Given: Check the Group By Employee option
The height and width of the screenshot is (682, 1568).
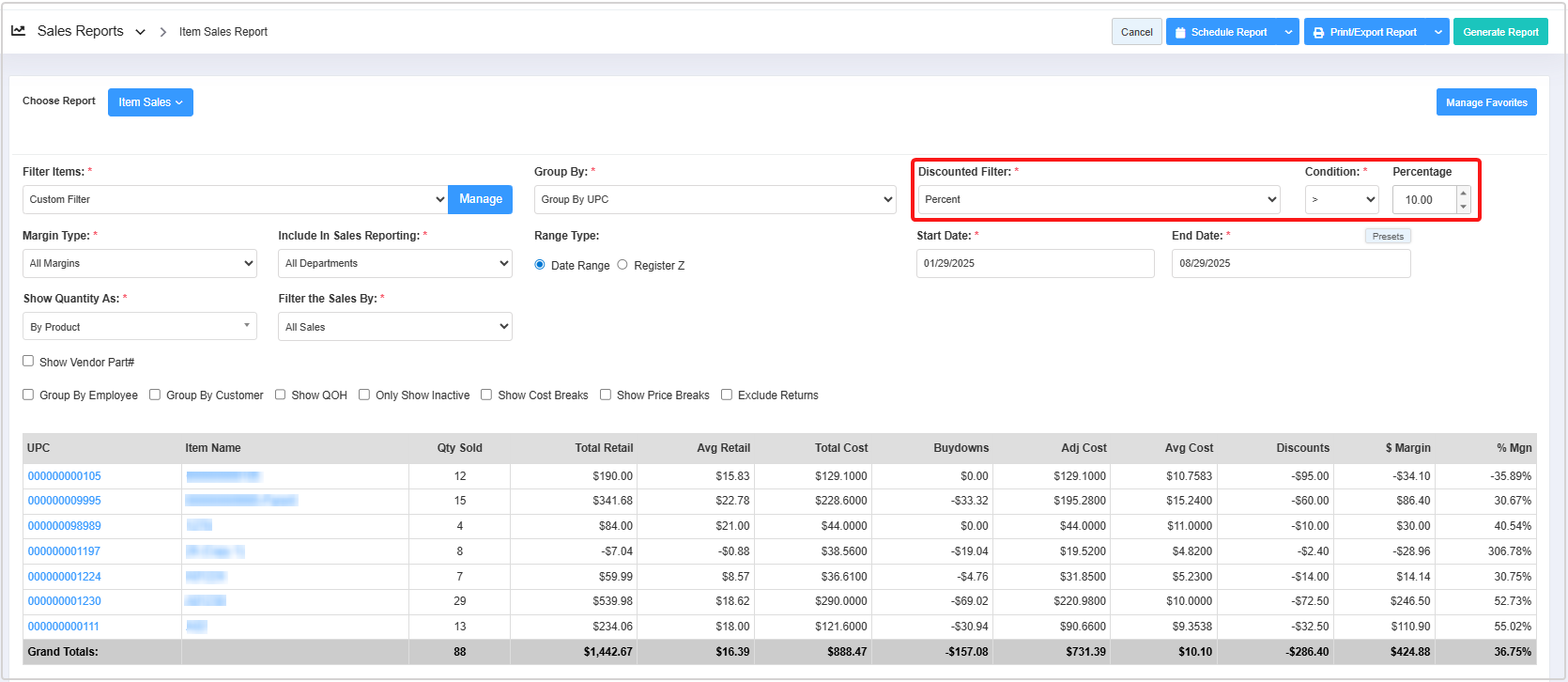Looking at the screenshot, I should click(x=28, y=395).
